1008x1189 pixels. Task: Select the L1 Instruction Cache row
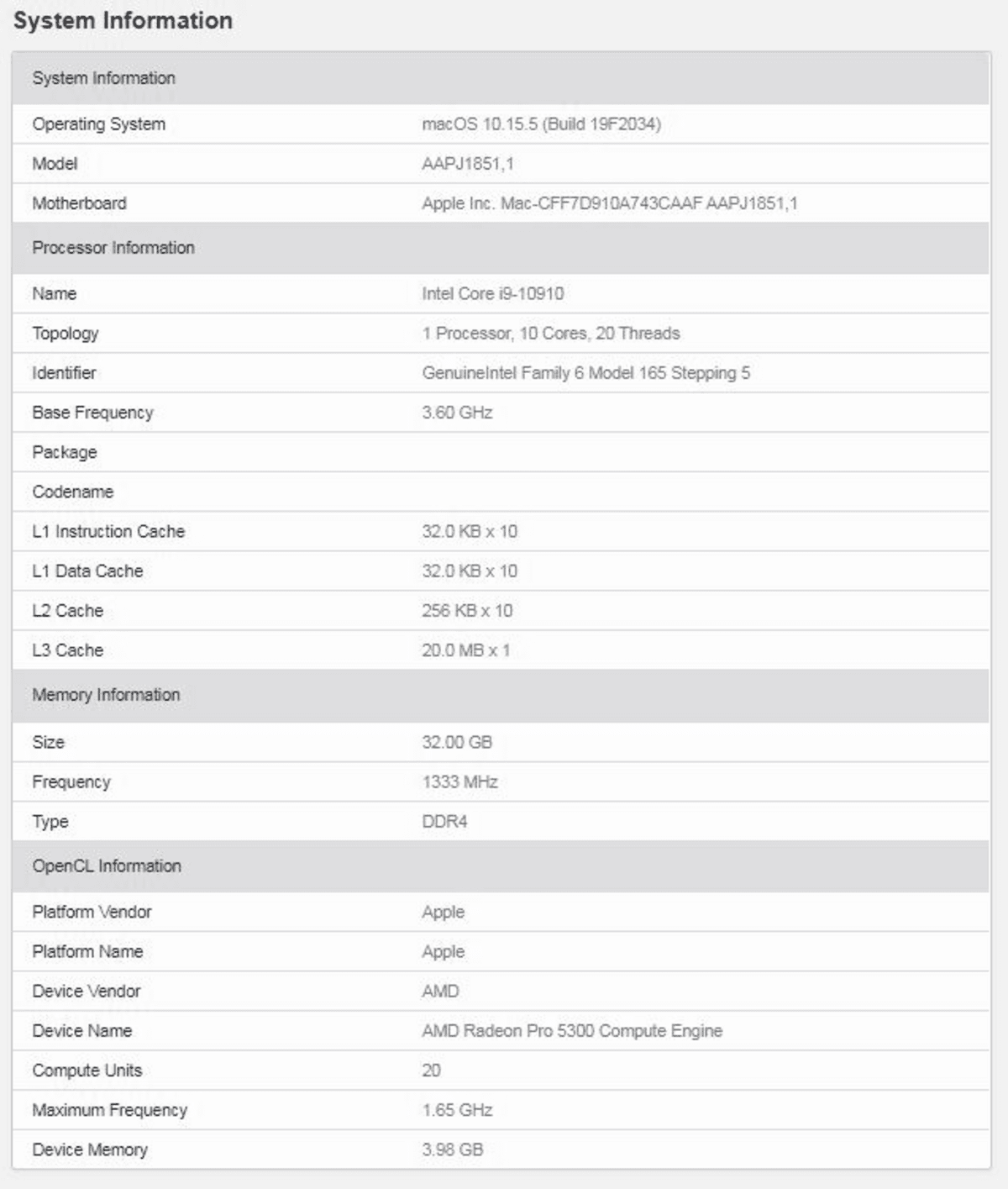[501, 532]
